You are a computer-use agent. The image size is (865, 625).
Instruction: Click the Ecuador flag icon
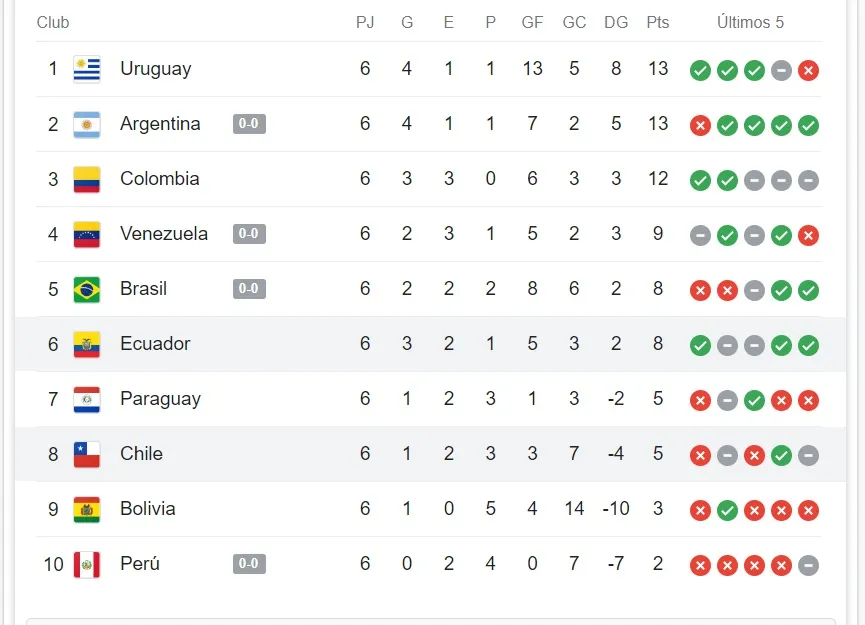click(x=90, y=344)
